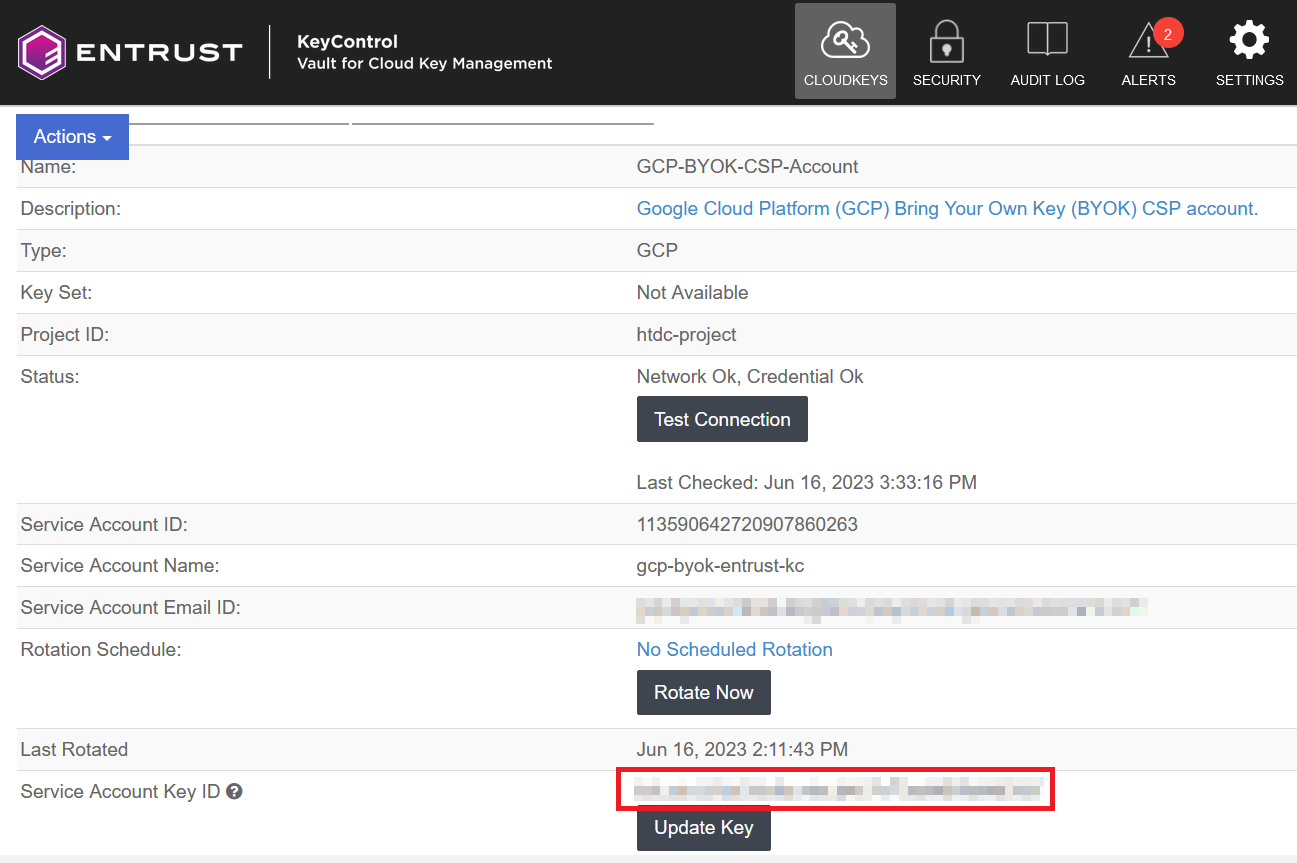Click the Test Connection button
The height and width of the screenshot is (863, 1297).
tap(722, 419)
